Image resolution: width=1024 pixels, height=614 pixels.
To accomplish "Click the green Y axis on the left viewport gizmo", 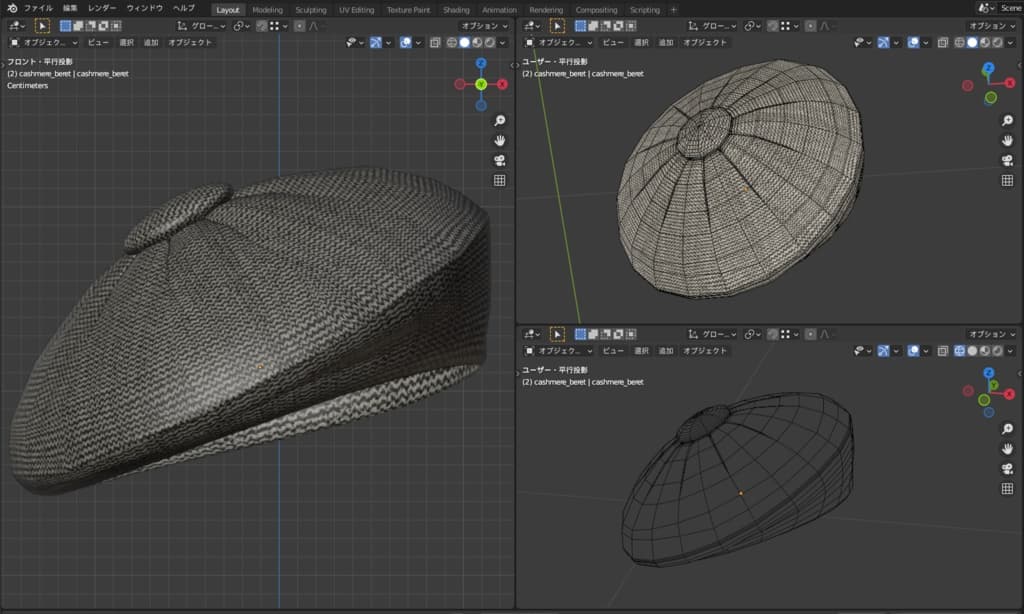I will pos(481,84).
